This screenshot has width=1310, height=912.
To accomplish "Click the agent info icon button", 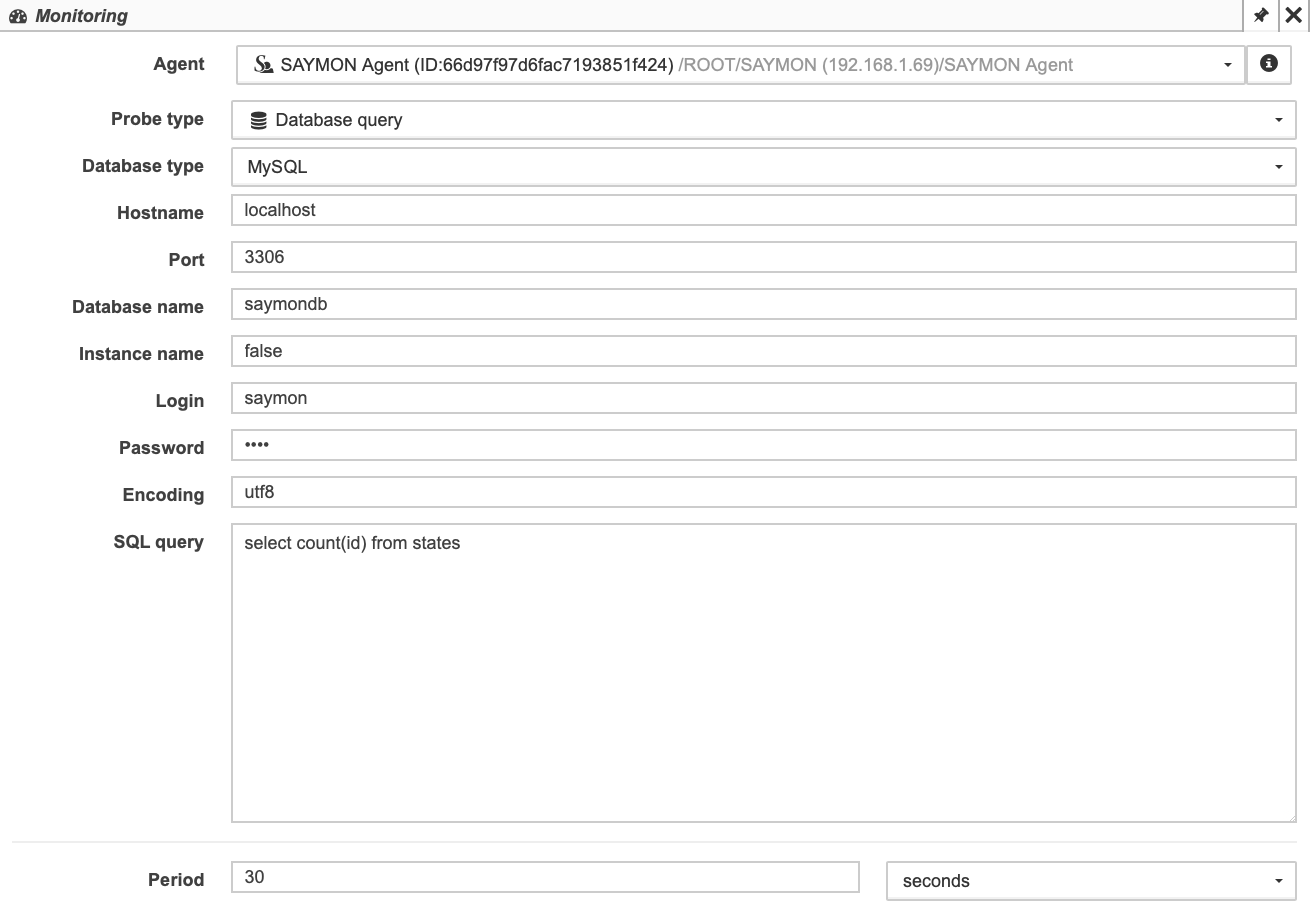I will click(x=1269, y=64).
